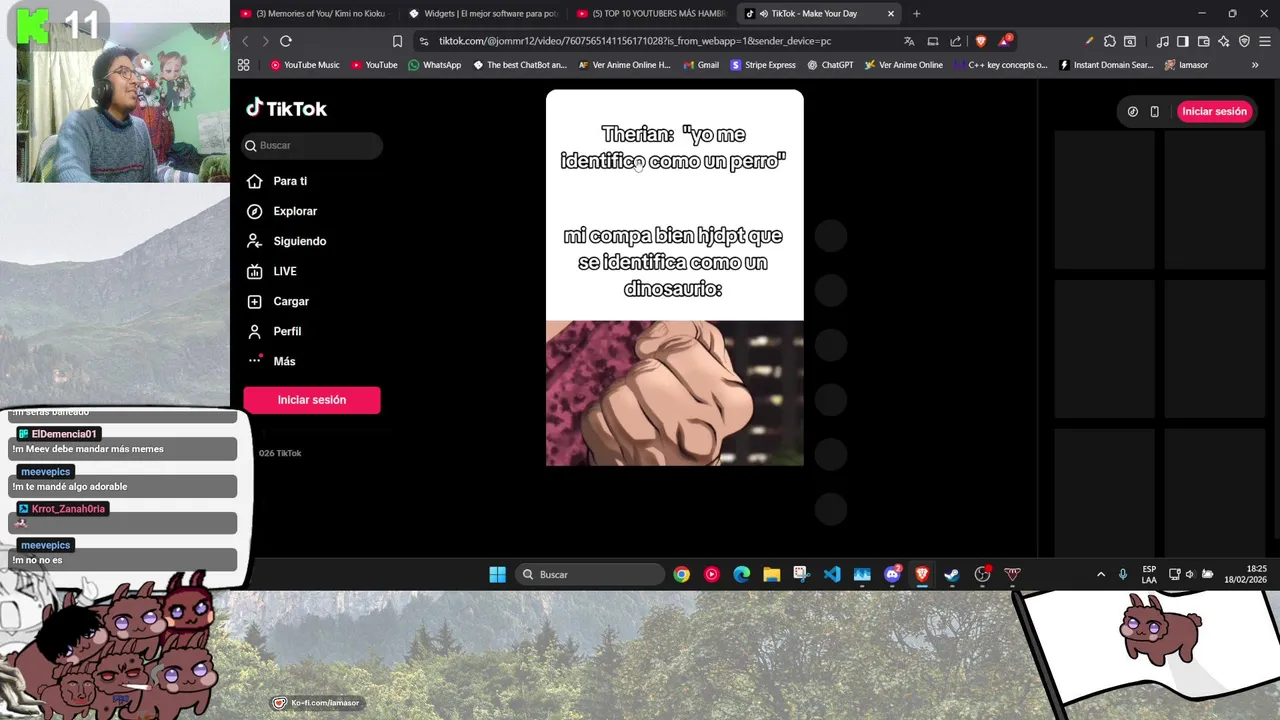The image size is (1280, 720).
Task: Open Discord from taskbar
Action: click(892, 574)
